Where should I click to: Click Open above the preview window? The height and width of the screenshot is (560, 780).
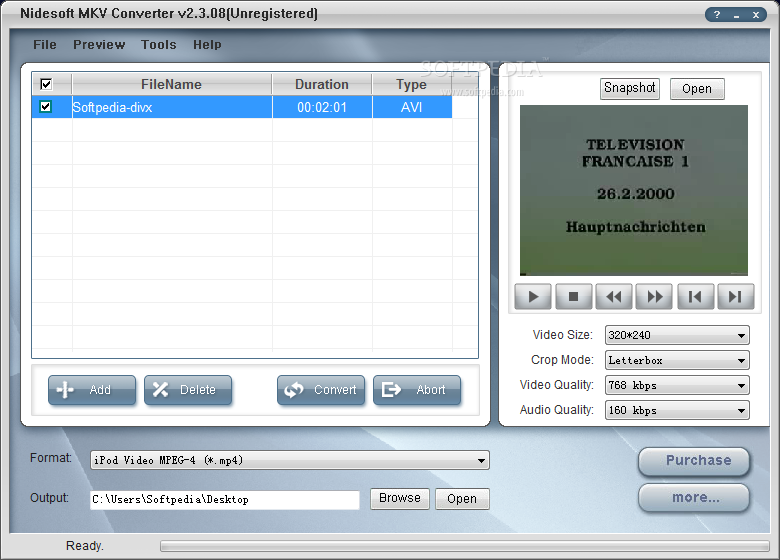697,89
